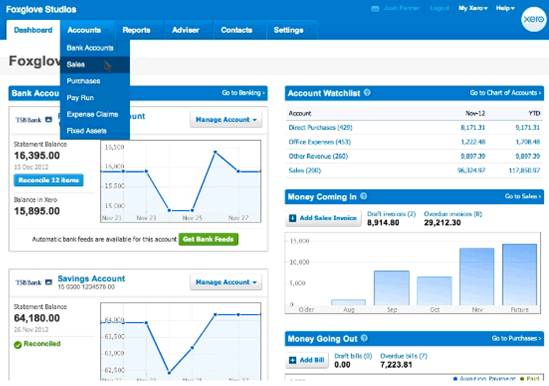Click the help icon beside Money Going Out
This screenshot has width=549, height=386.
(x=364, y=338)
